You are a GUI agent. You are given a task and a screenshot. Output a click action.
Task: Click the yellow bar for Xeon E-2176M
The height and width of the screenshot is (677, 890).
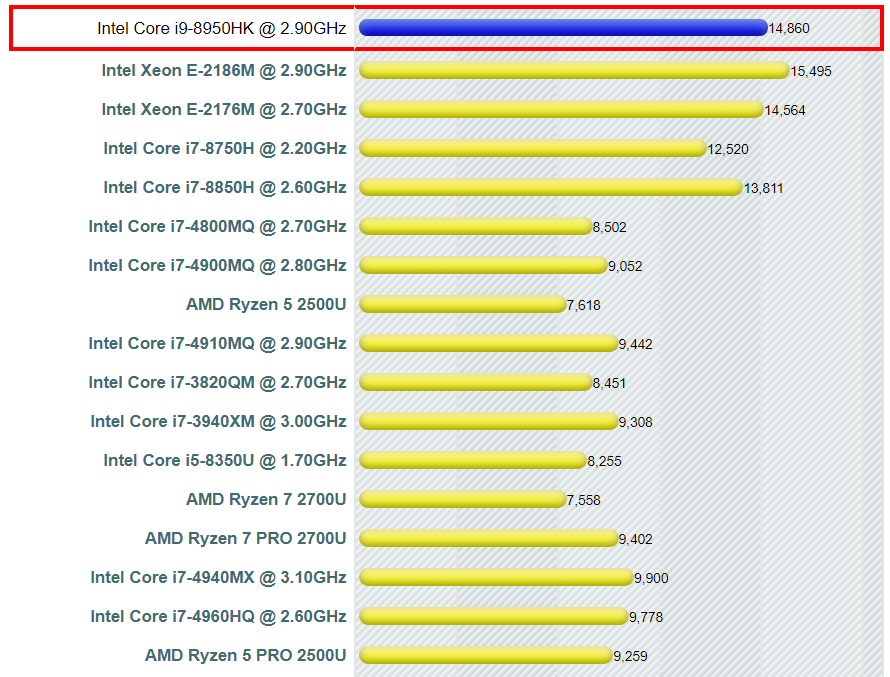tap(561, 110)
